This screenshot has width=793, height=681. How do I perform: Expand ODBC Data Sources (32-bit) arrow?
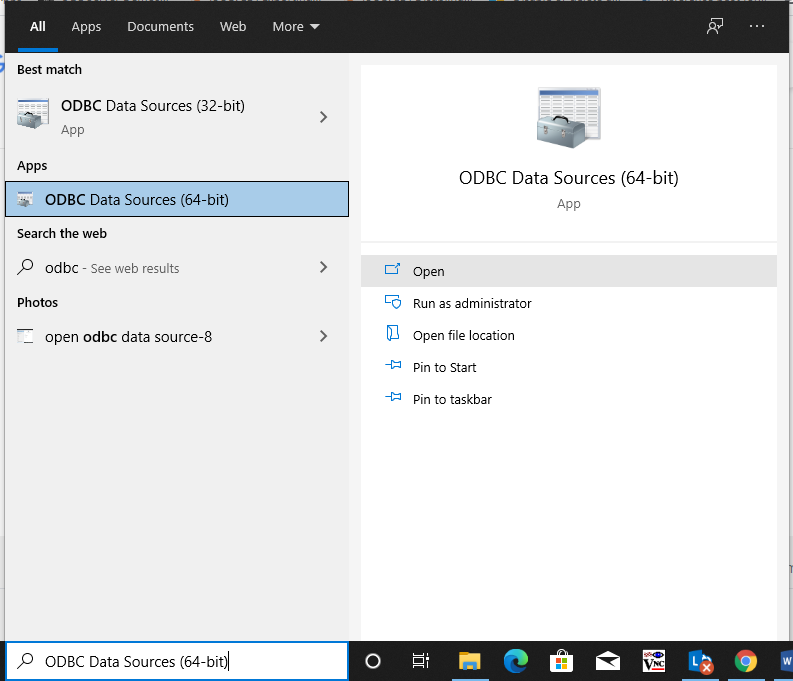pyautogui.click(x=323, y=117)
